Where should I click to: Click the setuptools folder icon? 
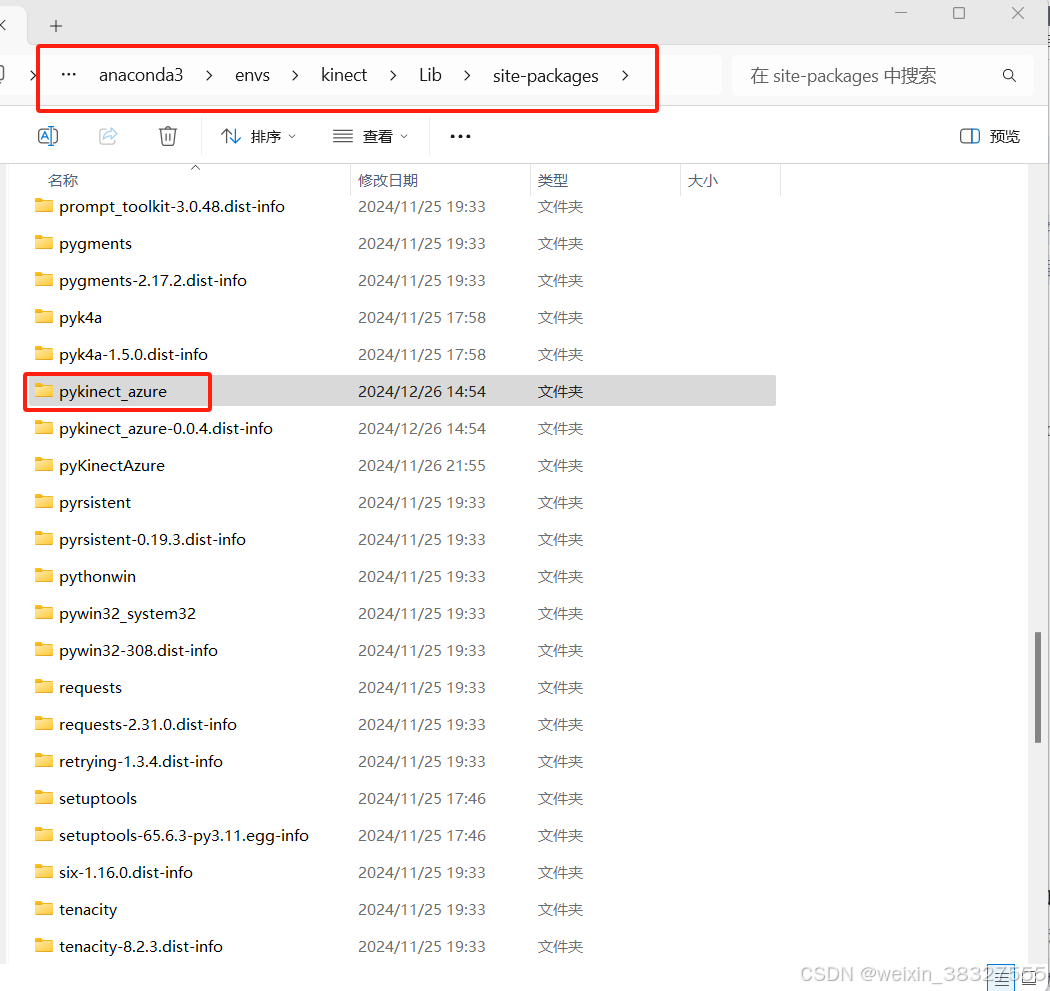pyautogui.click(x=45, y=798)
